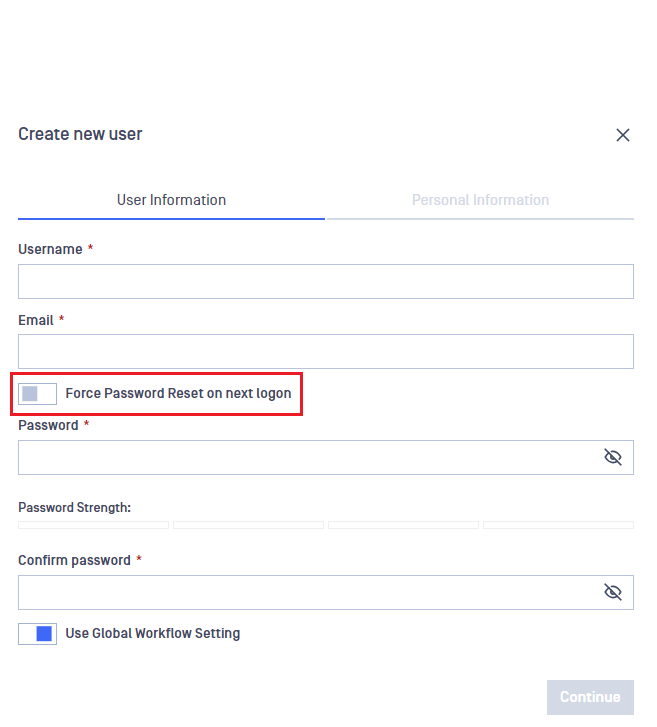Screen dimensions: 657x727
Task: Click the Continue button
Action: point(590,697)
